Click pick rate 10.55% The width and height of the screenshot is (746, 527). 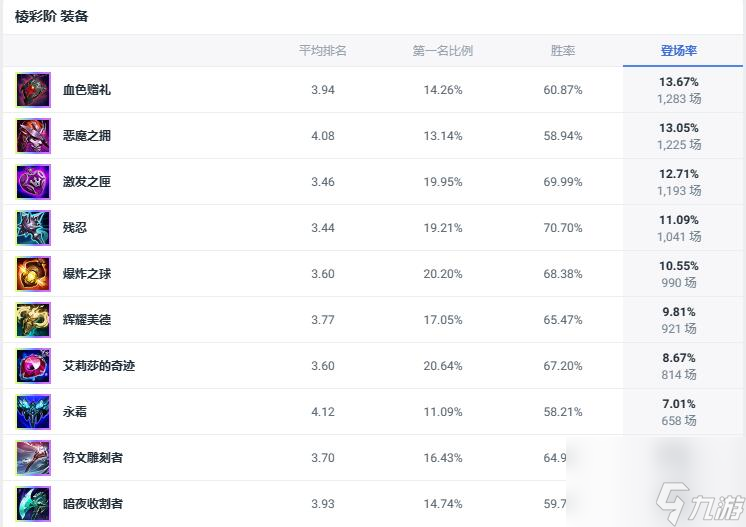click(x=679, y=266)
